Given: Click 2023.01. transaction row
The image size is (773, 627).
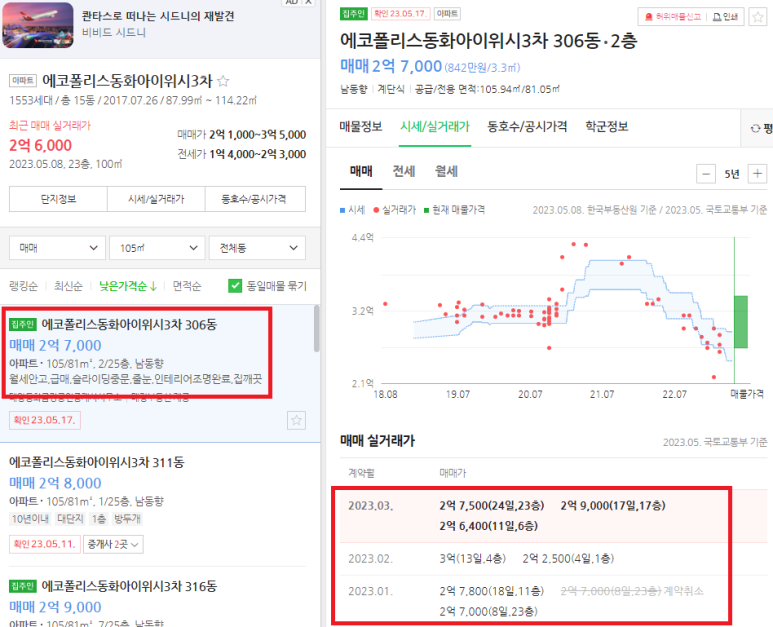Looking at the screenshot, I should coord(553,601).
